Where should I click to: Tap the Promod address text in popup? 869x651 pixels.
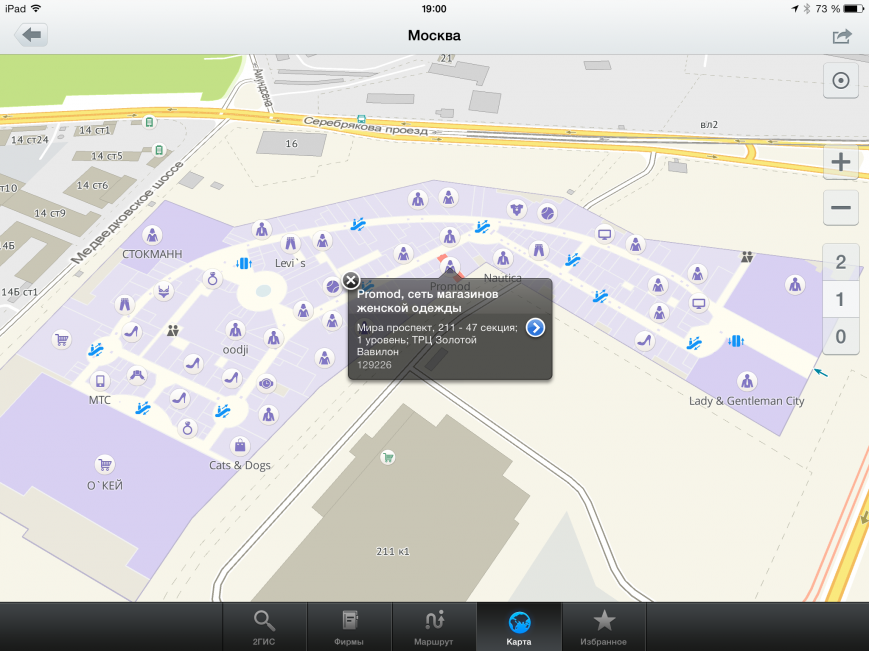(437, 340)
